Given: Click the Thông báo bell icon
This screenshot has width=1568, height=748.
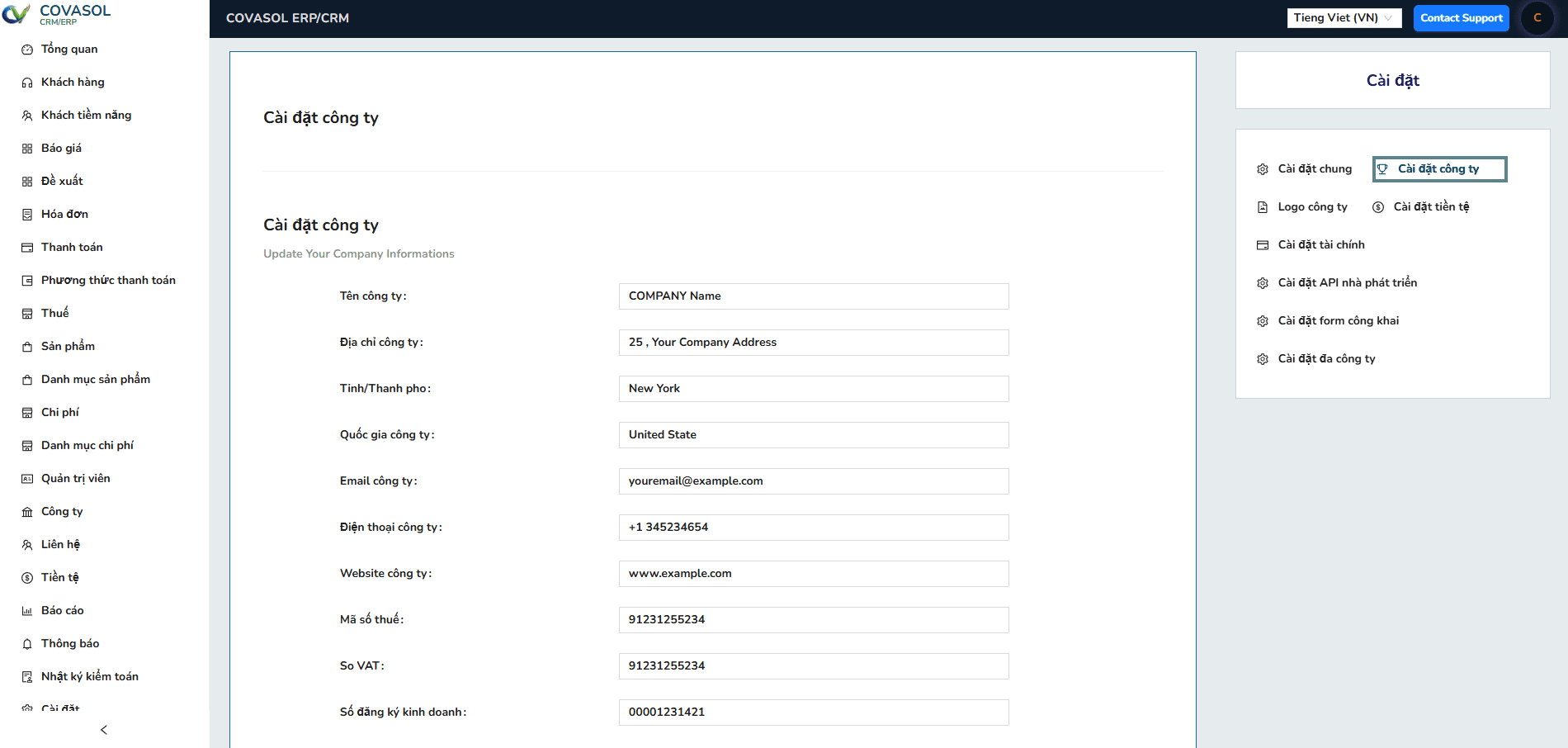Looking at the screenshot, I should click(x=27, y=643).
